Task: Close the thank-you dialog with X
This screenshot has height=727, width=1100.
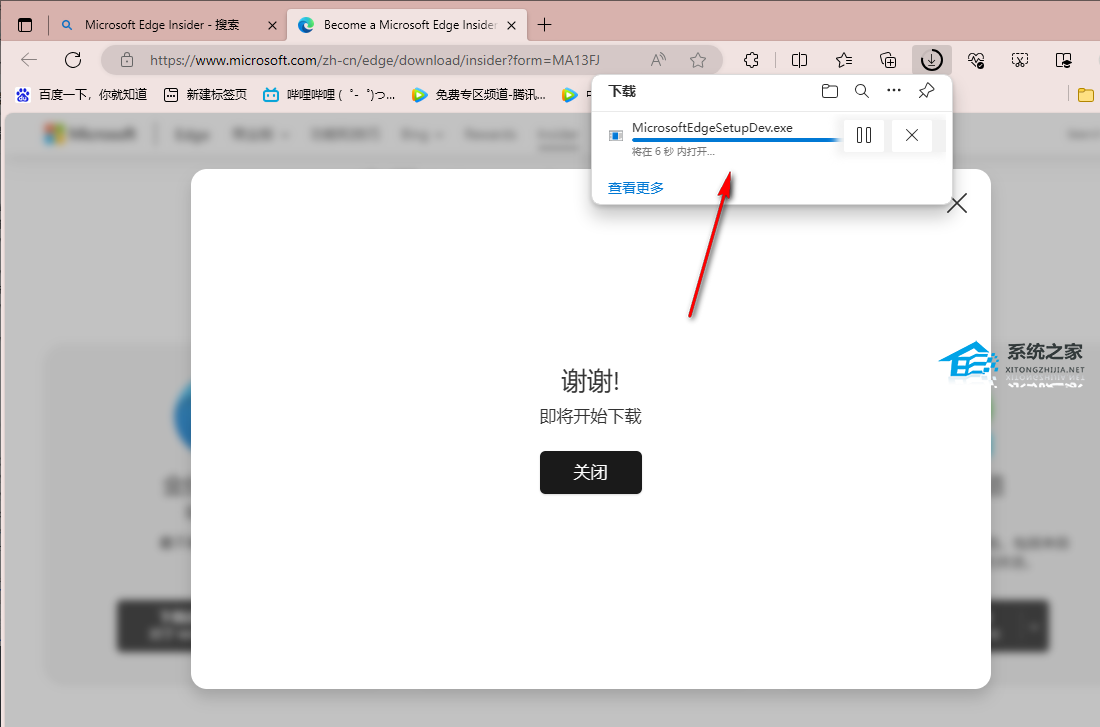Action: click(957, 204)
